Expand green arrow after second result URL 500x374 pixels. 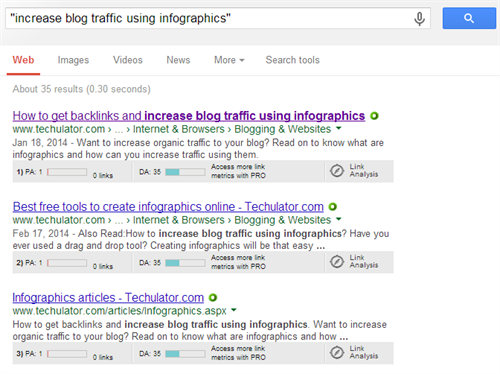coord(339,219)
